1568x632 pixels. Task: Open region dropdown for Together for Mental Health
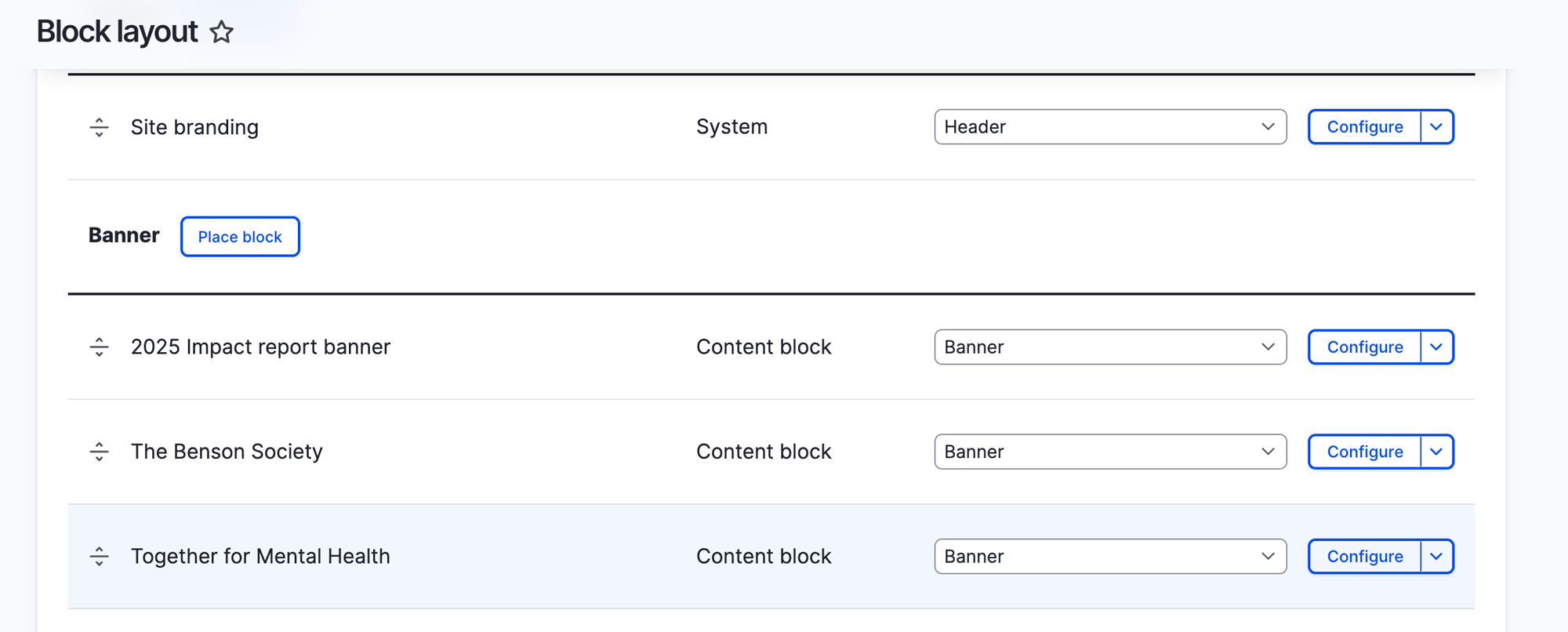[x=1109, y=557]
